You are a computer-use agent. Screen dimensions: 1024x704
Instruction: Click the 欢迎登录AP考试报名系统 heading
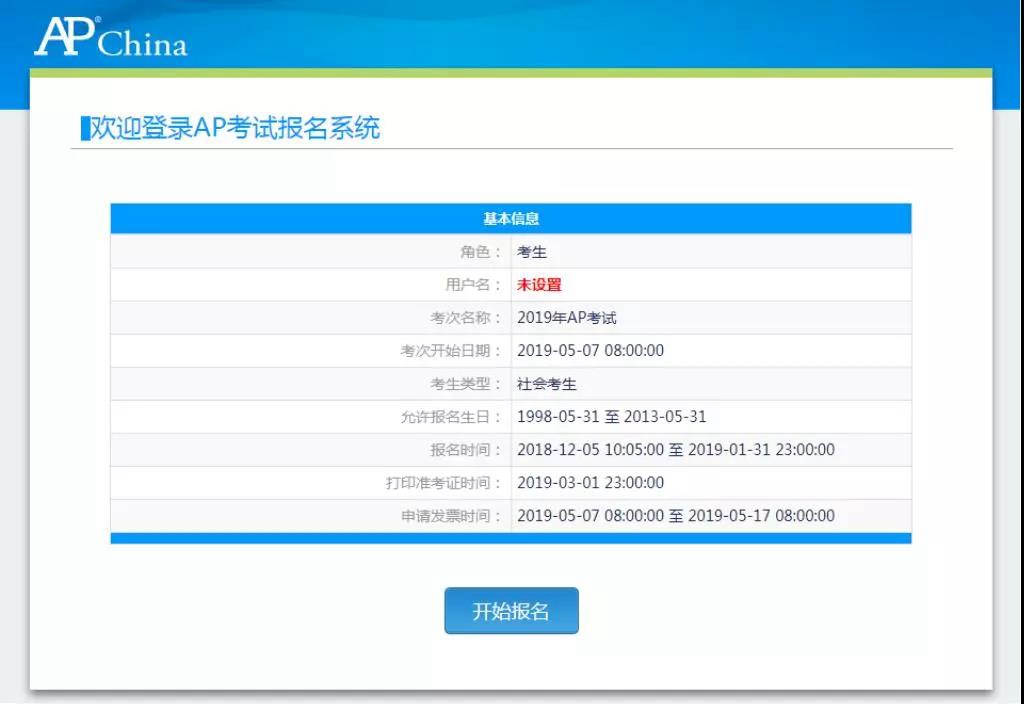234,128
